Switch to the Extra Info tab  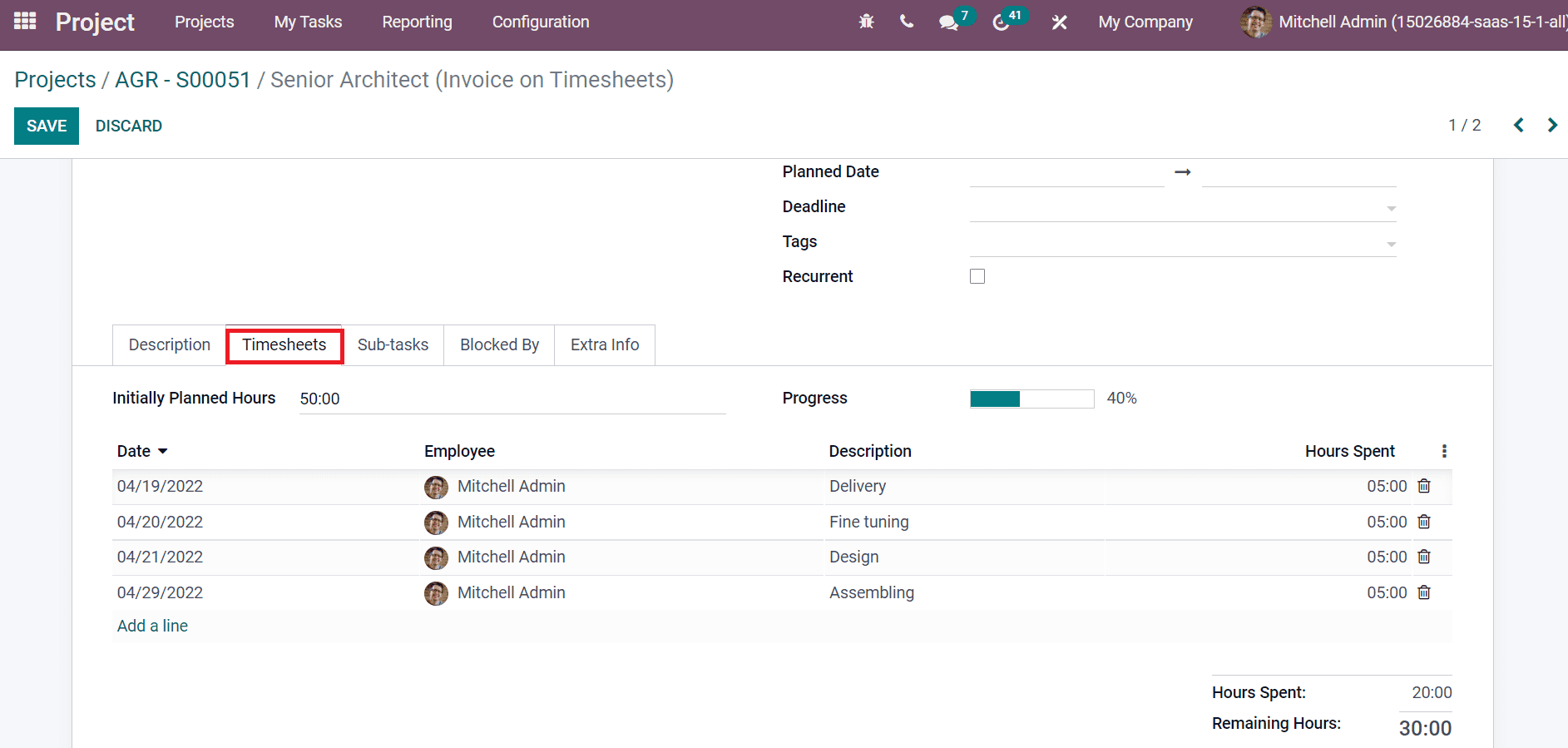click(x=605, y=344)
